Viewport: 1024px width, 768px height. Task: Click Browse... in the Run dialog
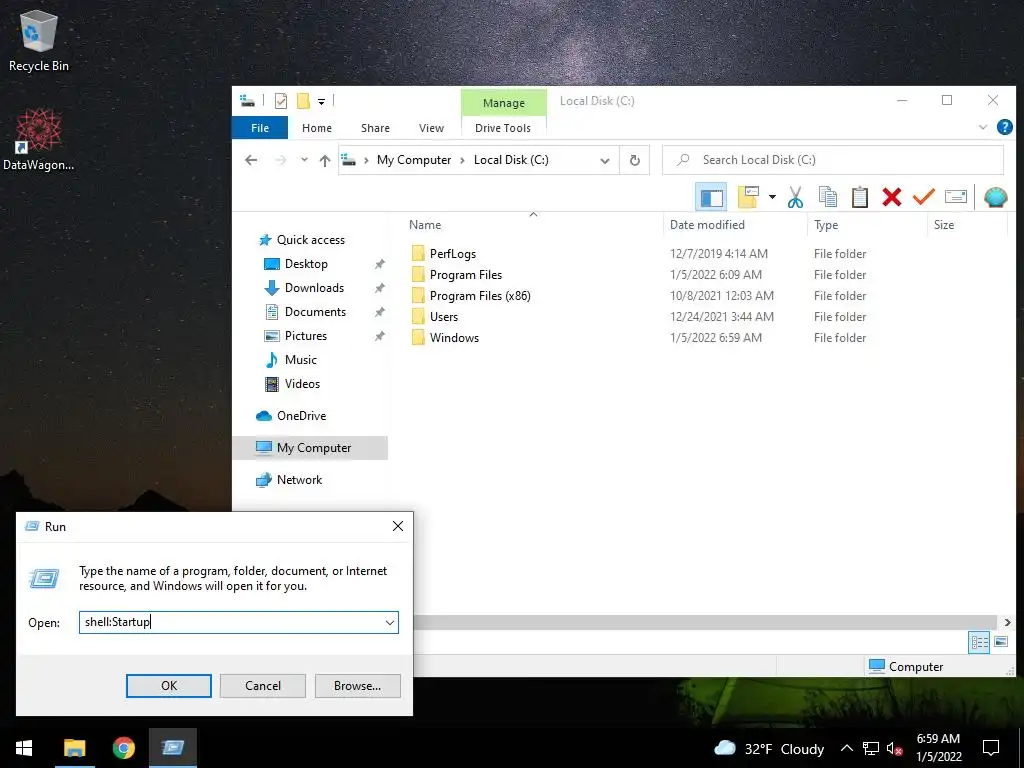[x=357, y=686]
